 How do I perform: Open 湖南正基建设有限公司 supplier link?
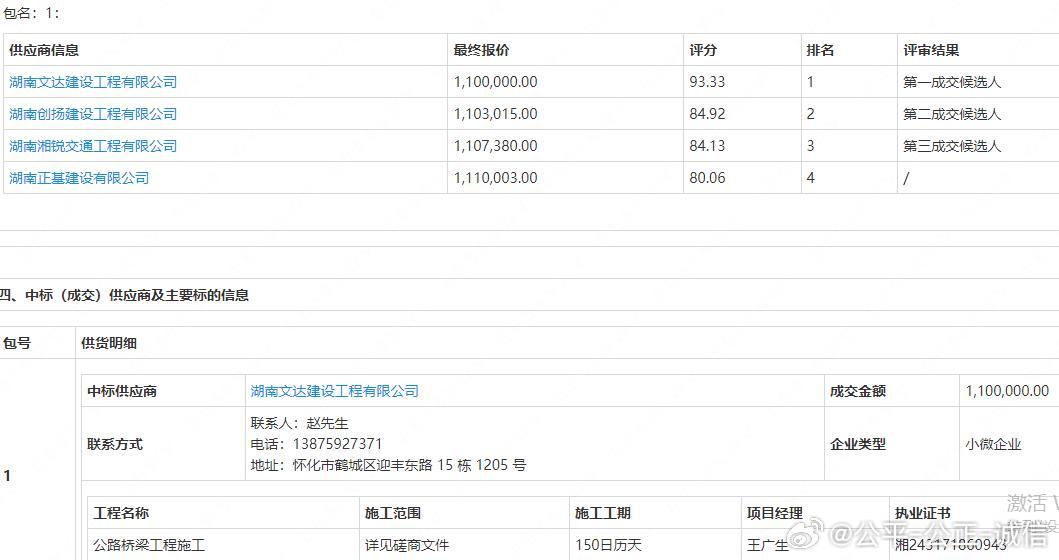tap(79, 178)
